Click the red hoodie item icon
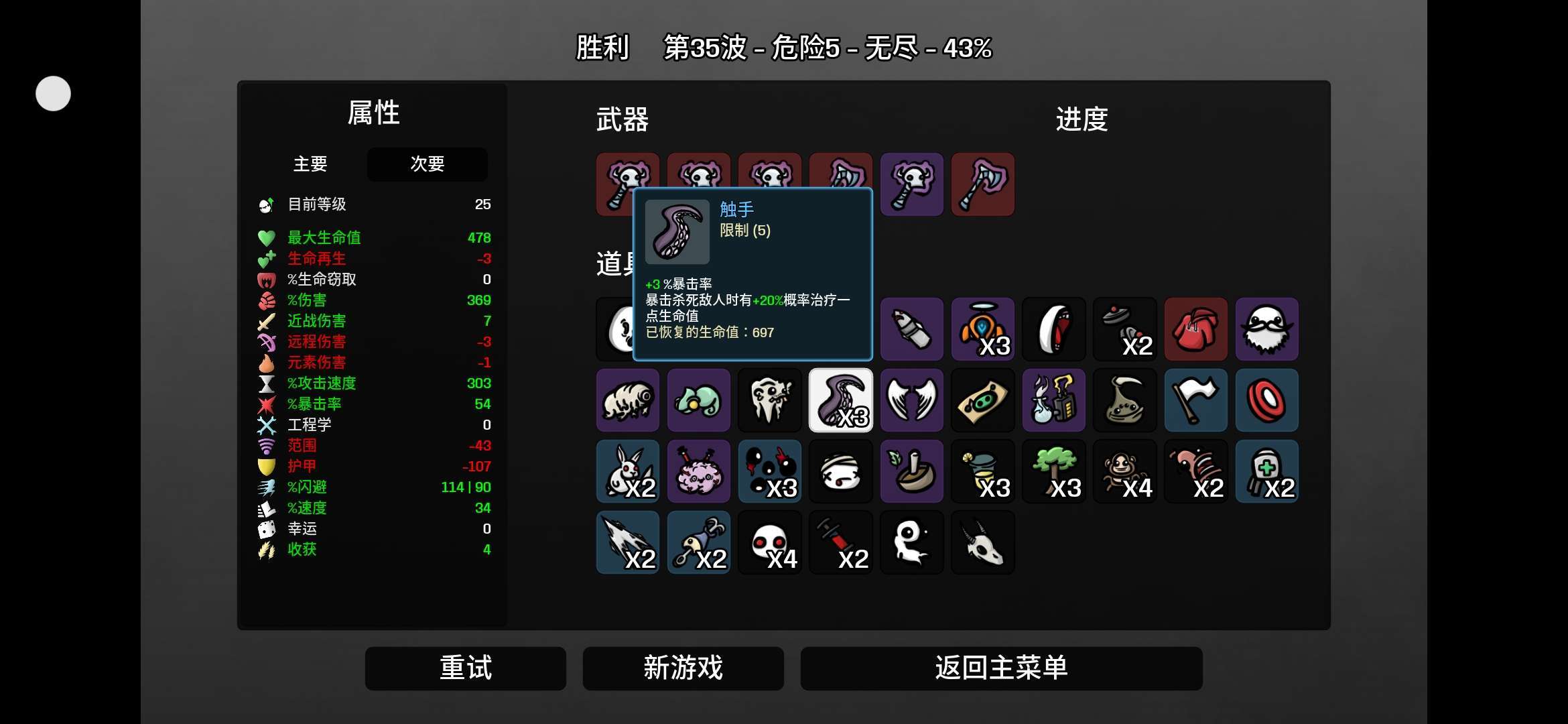1568x724 pixels. click(1196, 329)
